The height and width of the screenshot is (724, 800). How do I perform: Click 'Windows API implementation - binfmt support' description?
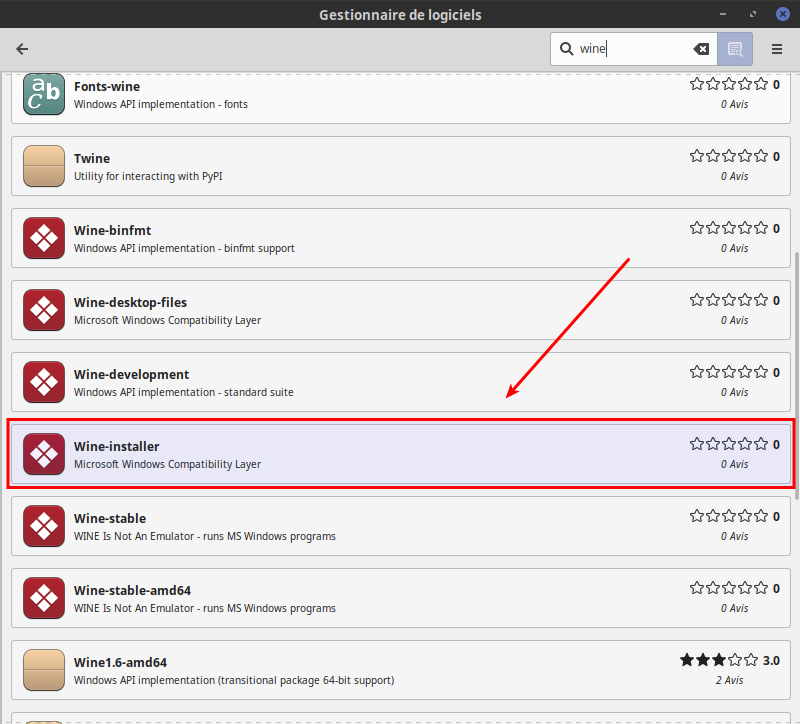[184, 248]
